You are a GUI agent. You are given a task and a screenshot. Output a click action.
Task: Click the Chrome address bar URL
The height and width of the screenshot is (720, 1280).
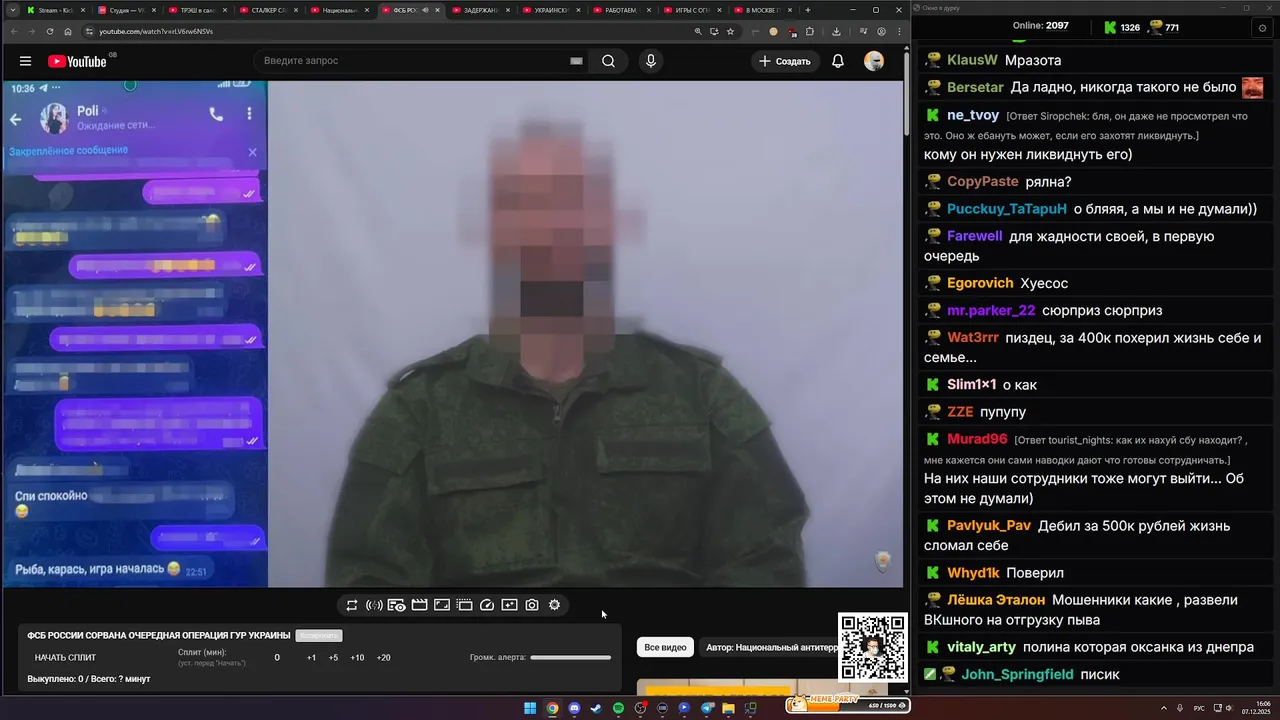155,31
